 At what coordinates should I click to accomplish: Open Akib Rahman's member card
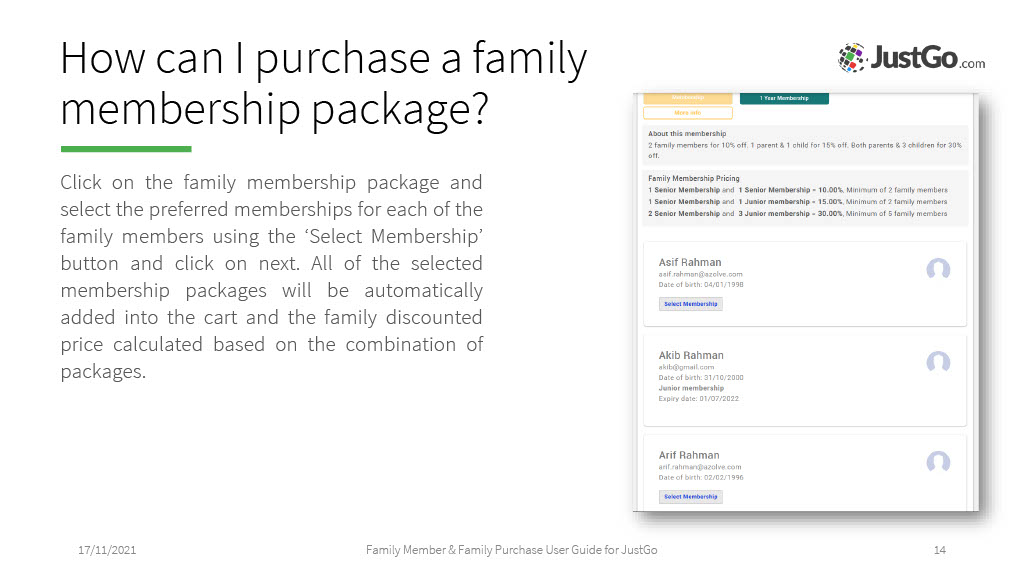pos(805,381)
